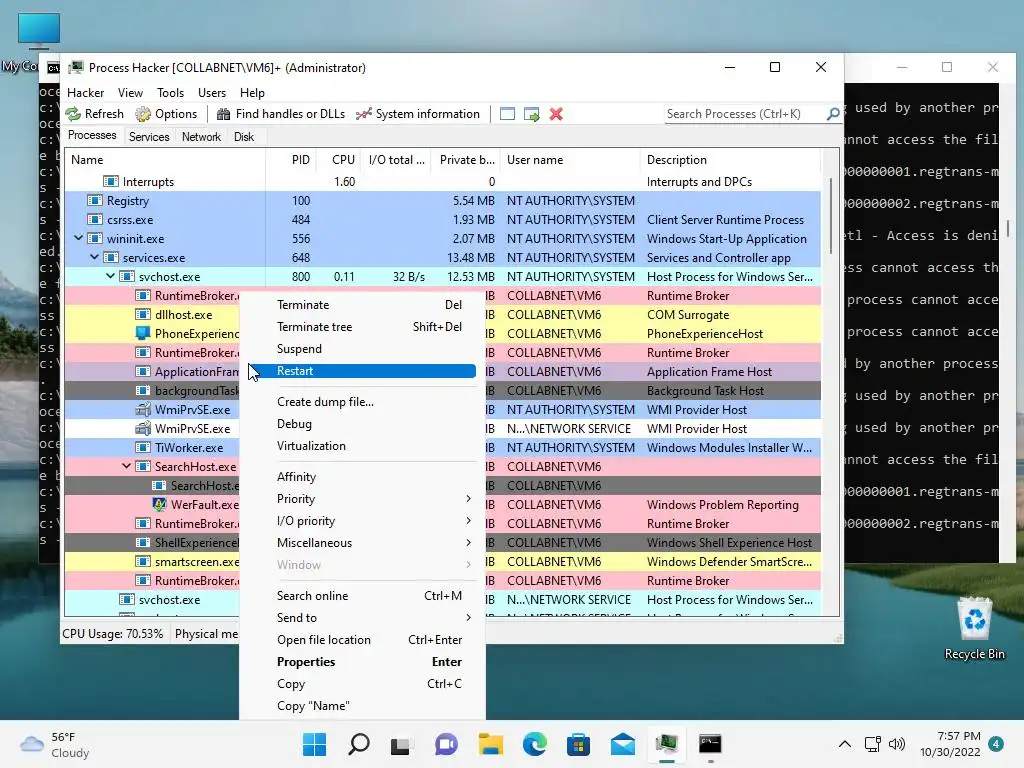Choose Terminate tree in context menu
Image resolution: width=1024 pixels, height=768 pixels.
click(362, 327)
